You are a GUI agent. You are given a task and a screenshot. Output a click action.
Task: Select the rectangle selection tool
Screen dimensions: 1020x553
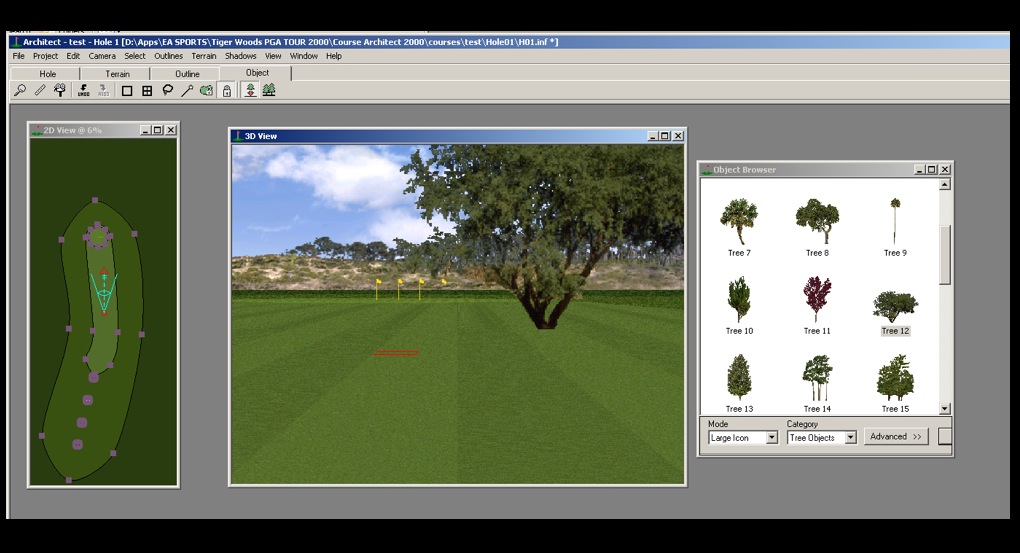point(127,90)
